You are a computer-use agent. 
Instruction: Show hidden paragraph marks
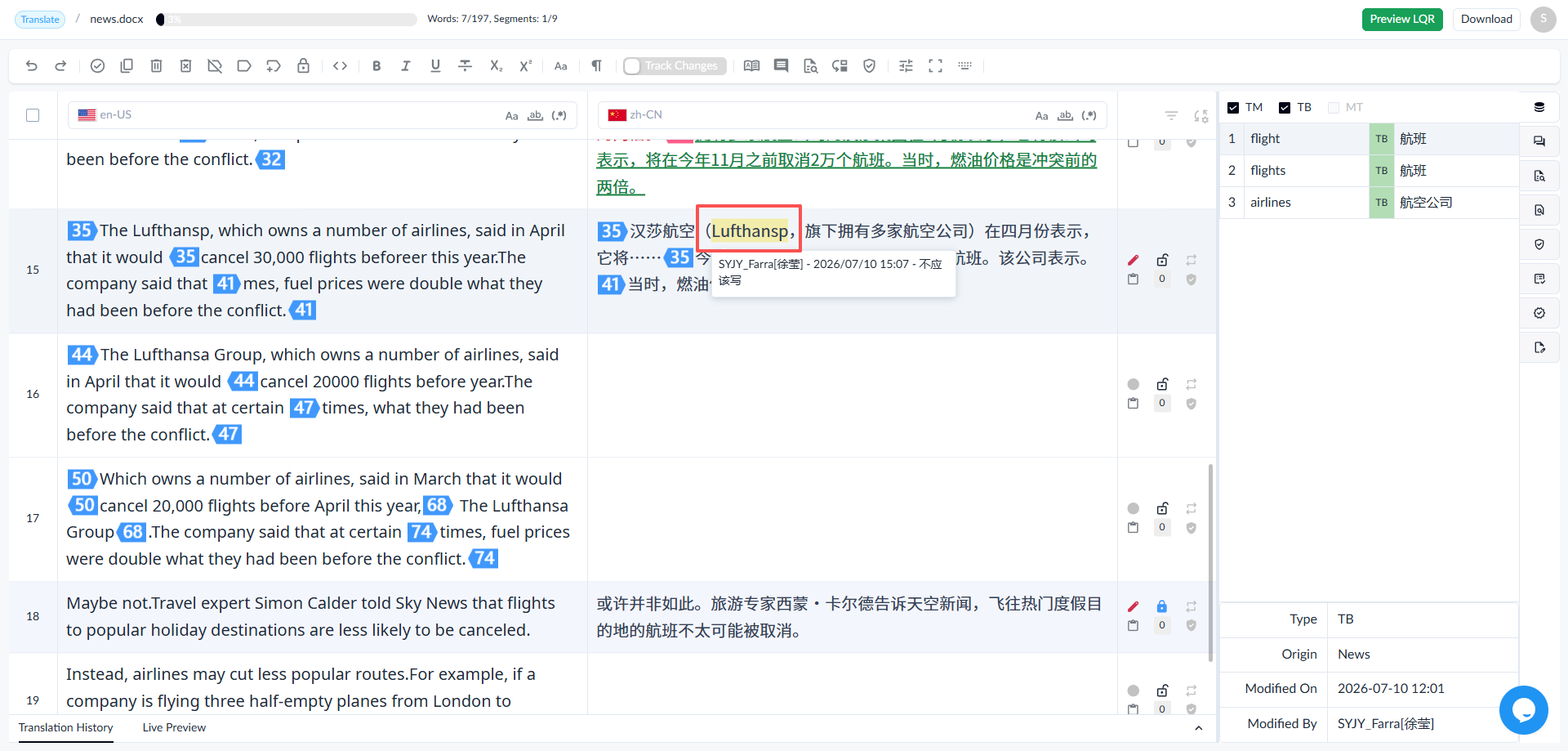597,66
